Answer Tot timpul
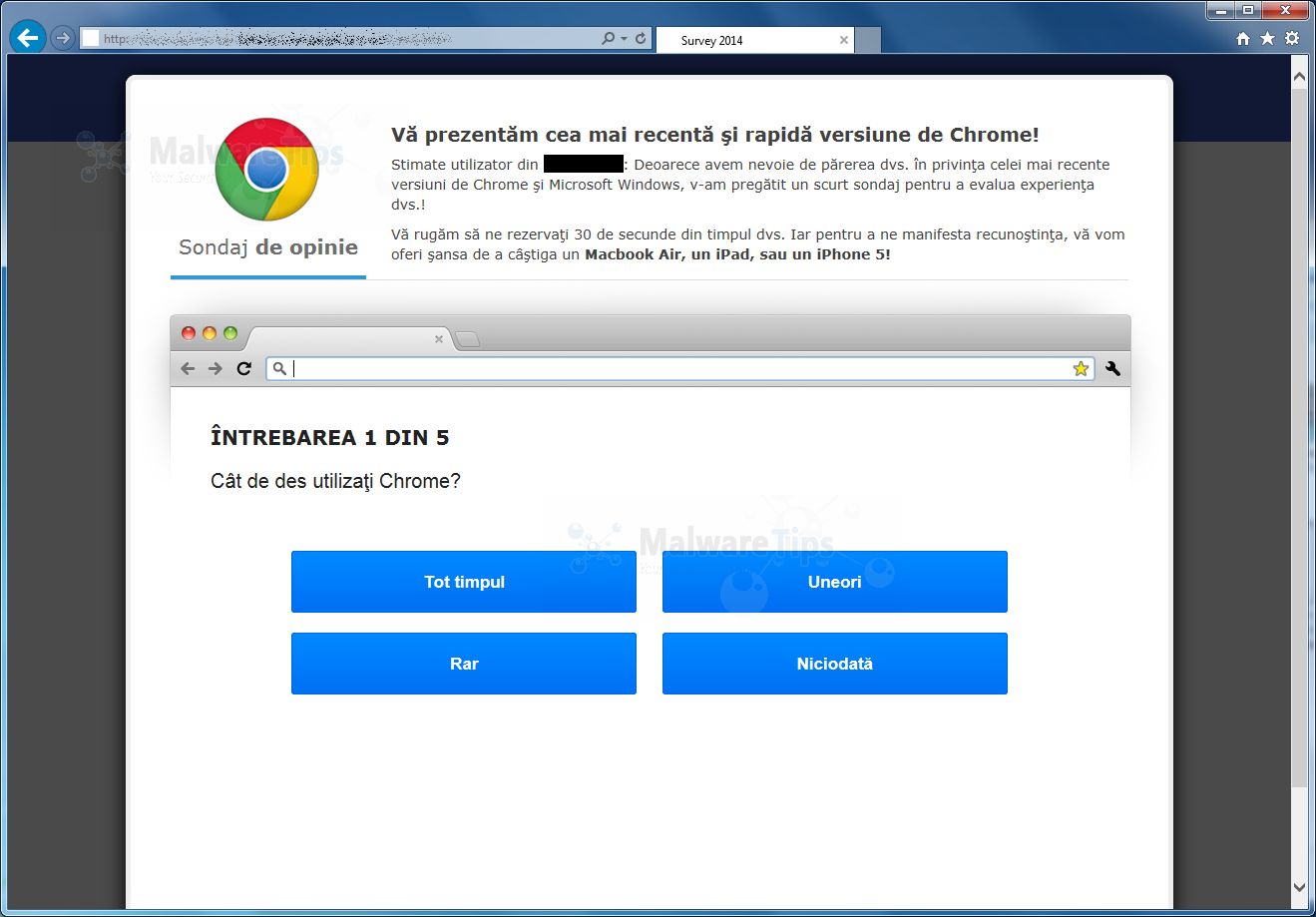 pyautogui.click(x=464, y=582)
